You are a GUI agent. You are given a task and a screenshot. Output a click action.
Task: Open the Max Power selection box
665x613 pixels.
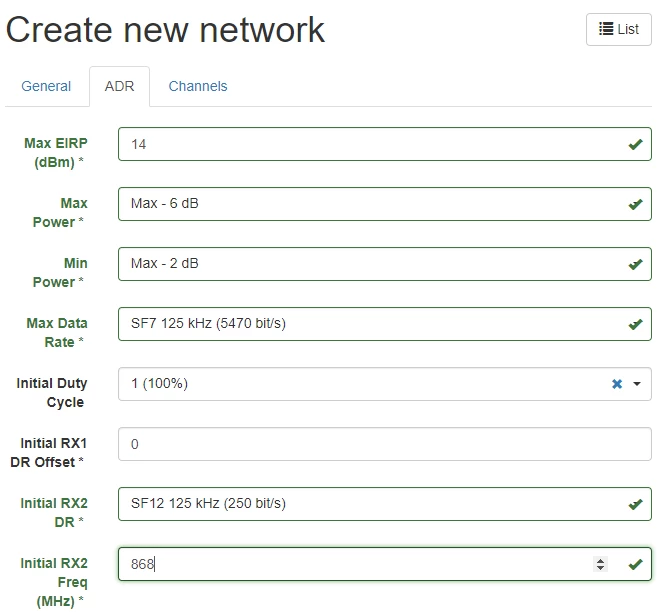(385, 204)
